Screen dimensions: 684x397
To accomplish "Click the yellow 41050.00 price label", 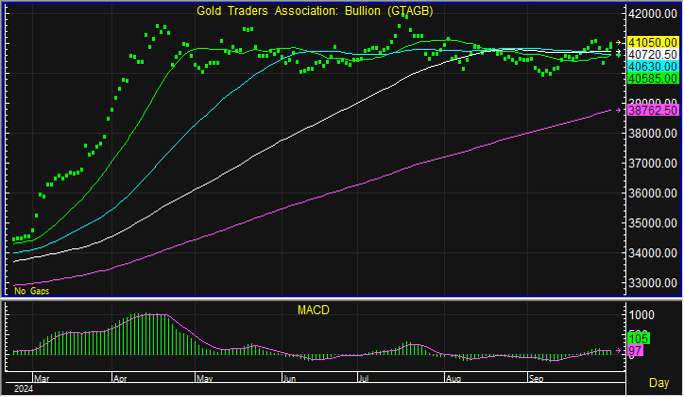I will pos(653,43).
